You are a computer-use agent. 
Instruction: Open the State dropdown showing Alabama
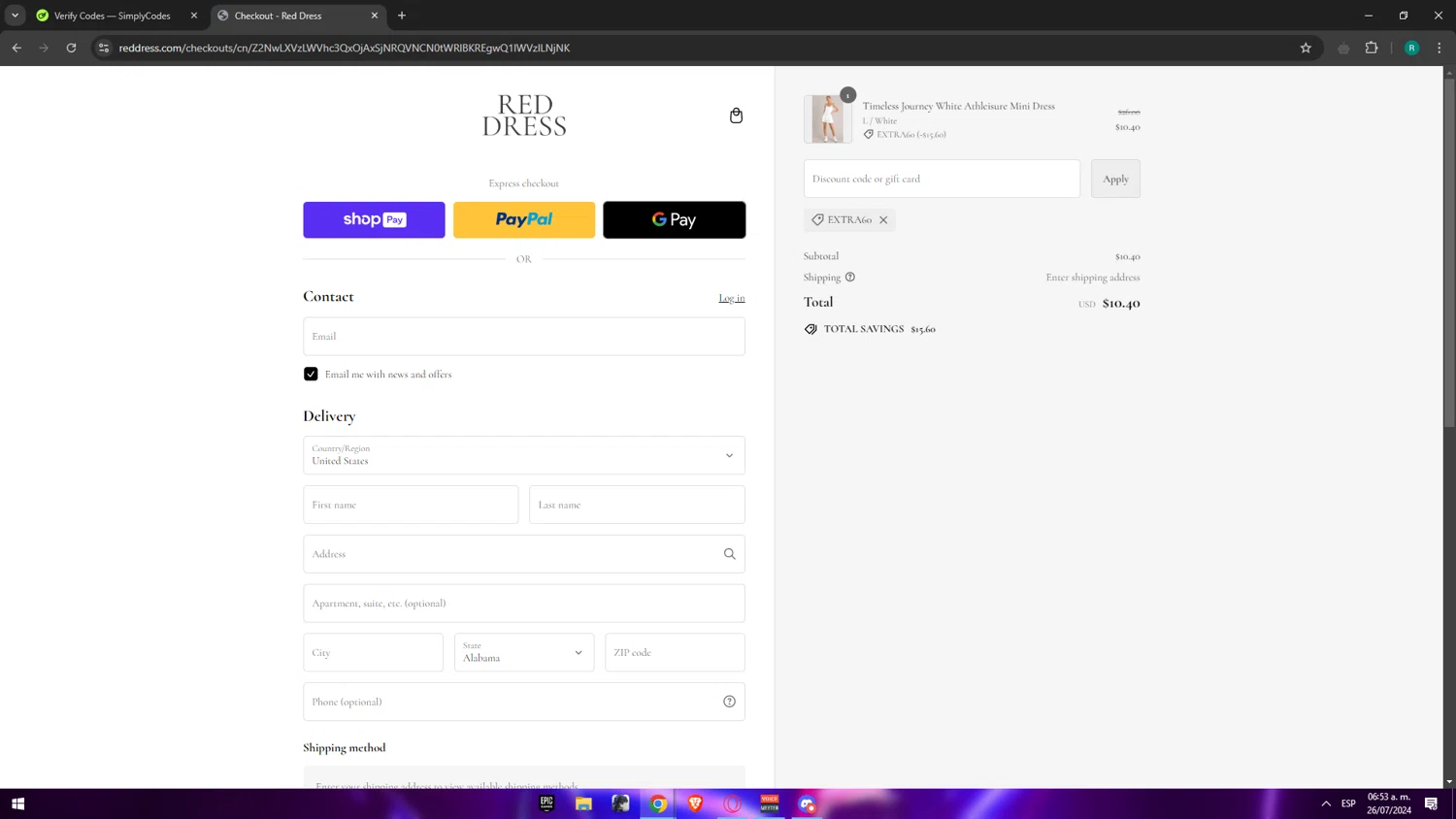pos(524,652)
